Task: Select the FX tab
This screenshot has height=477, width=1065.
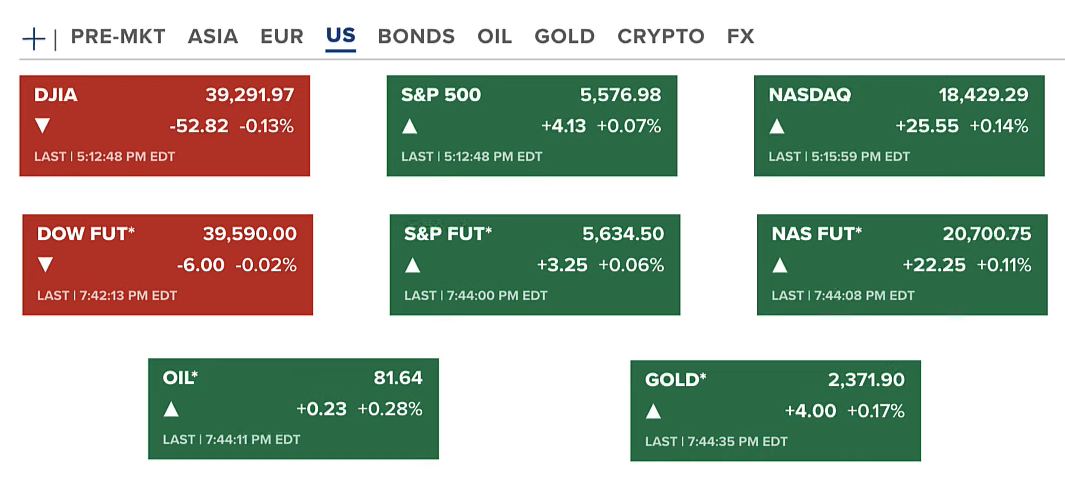Action: pos(740,37)
